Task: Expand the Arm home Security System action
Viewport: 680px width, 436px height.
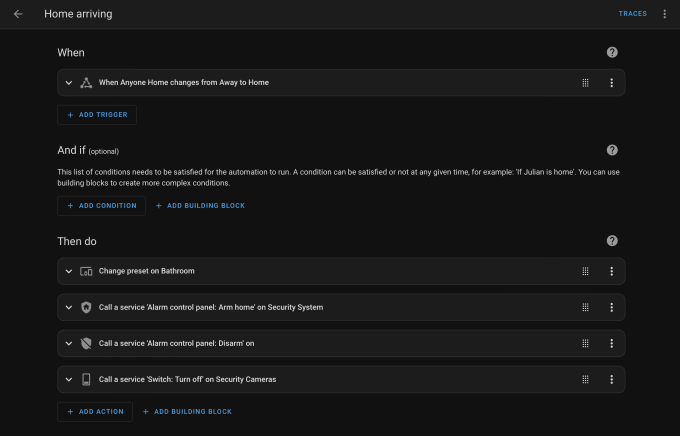Action: [x=69, y=307]
